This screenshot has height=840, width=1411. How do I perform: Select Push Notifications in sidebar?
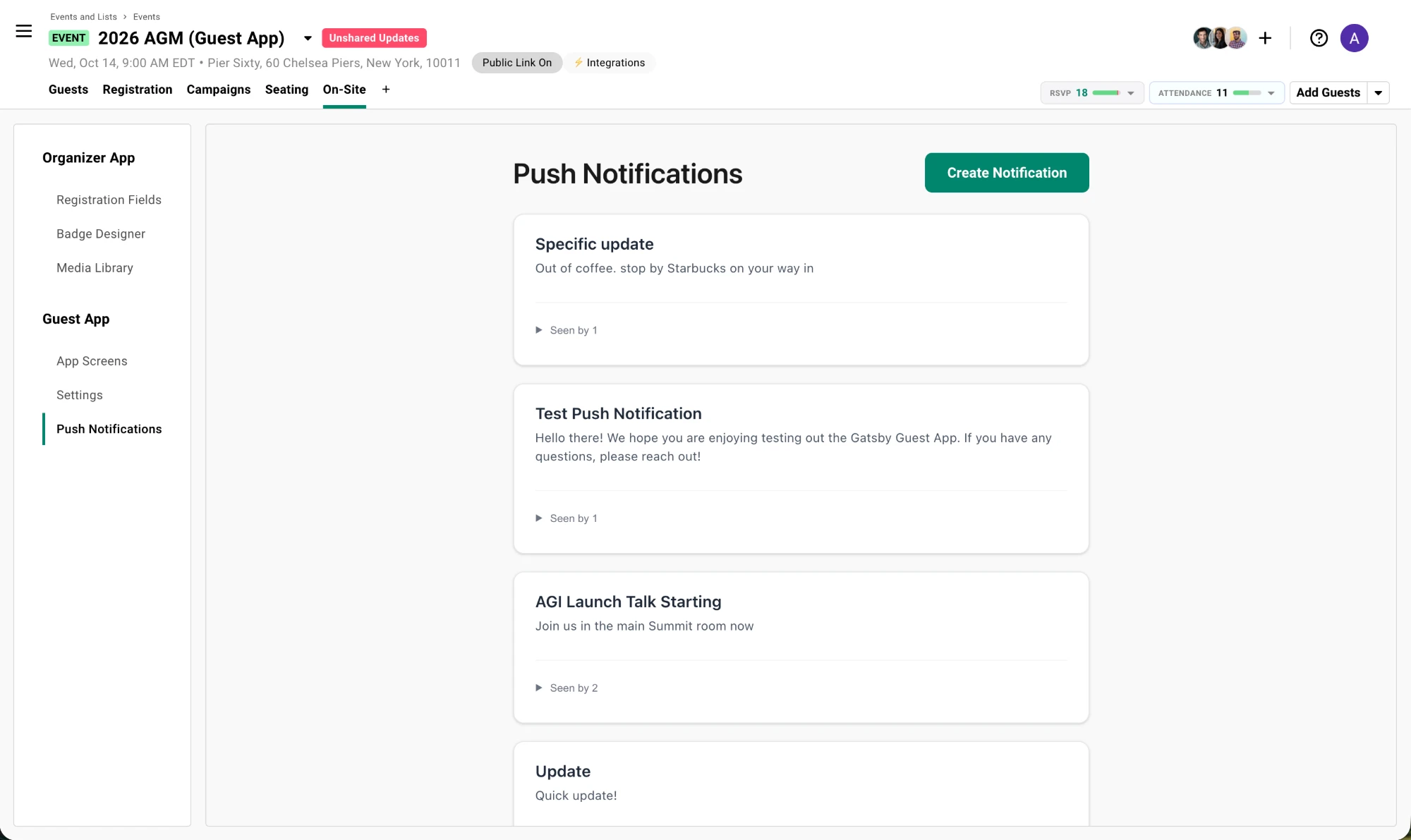coord(109,429)
